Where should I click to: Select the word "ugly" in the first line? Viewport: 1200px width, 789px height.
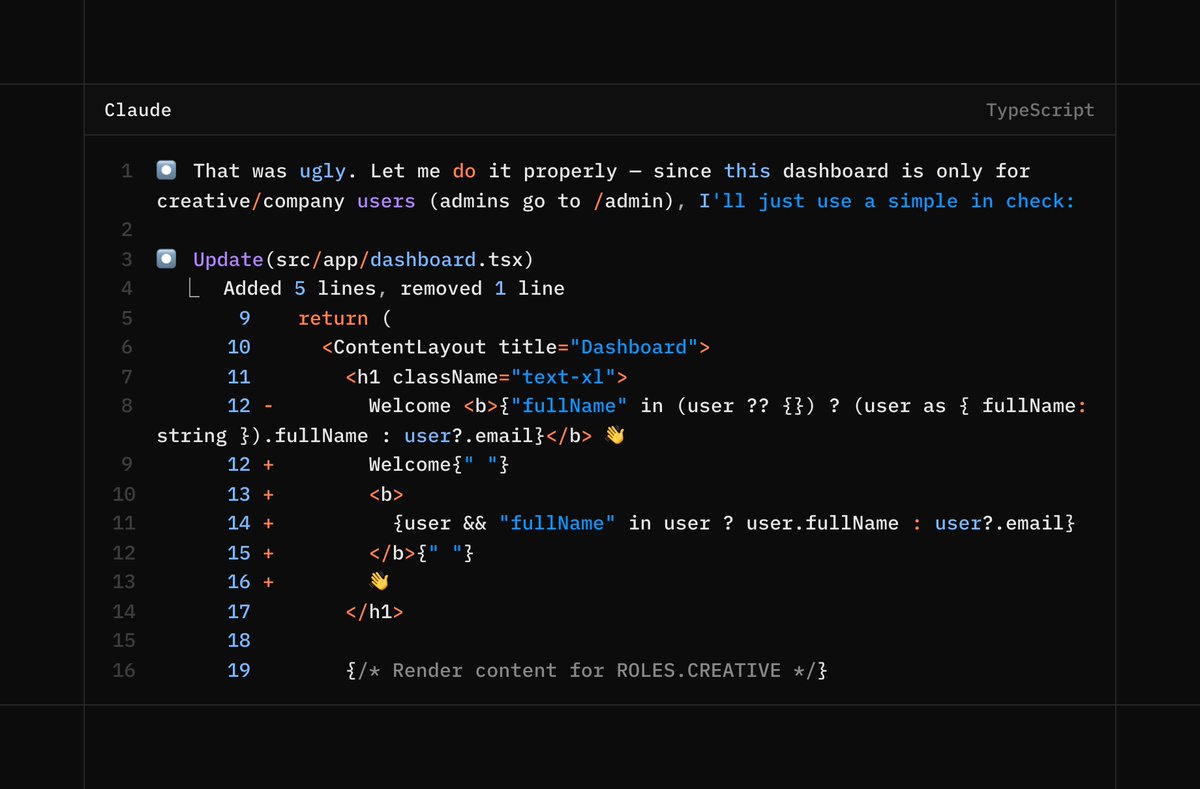(x=322, y=171)
